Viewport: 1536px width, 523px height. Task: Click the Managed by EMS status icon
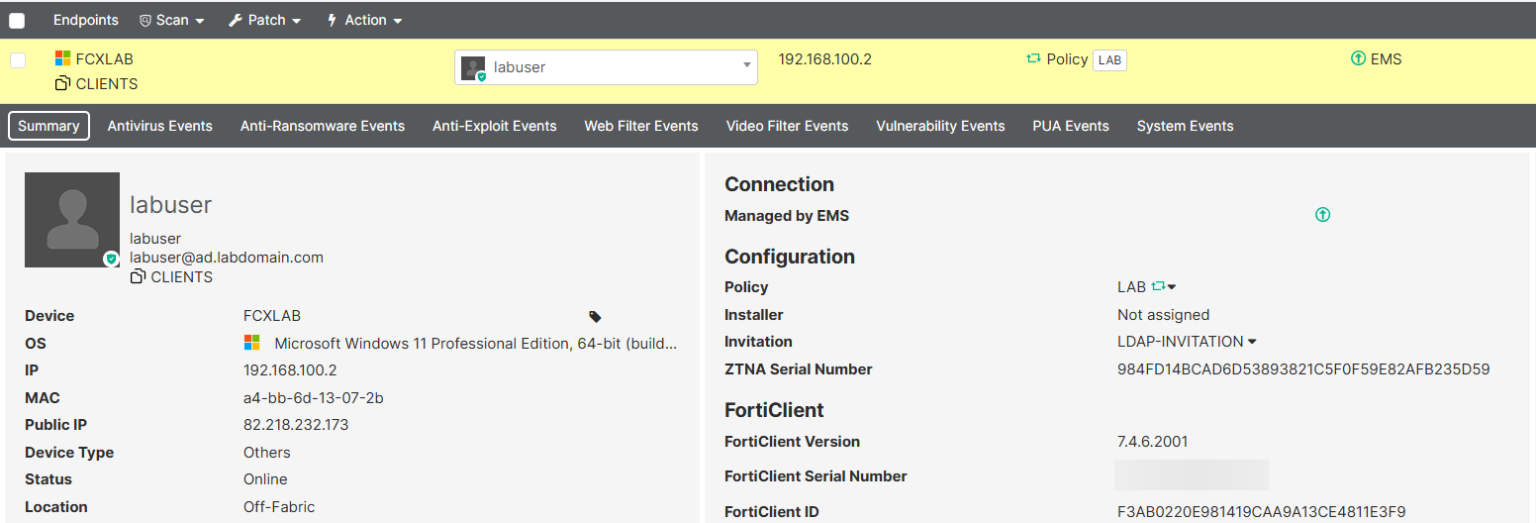coord(1323,215)
